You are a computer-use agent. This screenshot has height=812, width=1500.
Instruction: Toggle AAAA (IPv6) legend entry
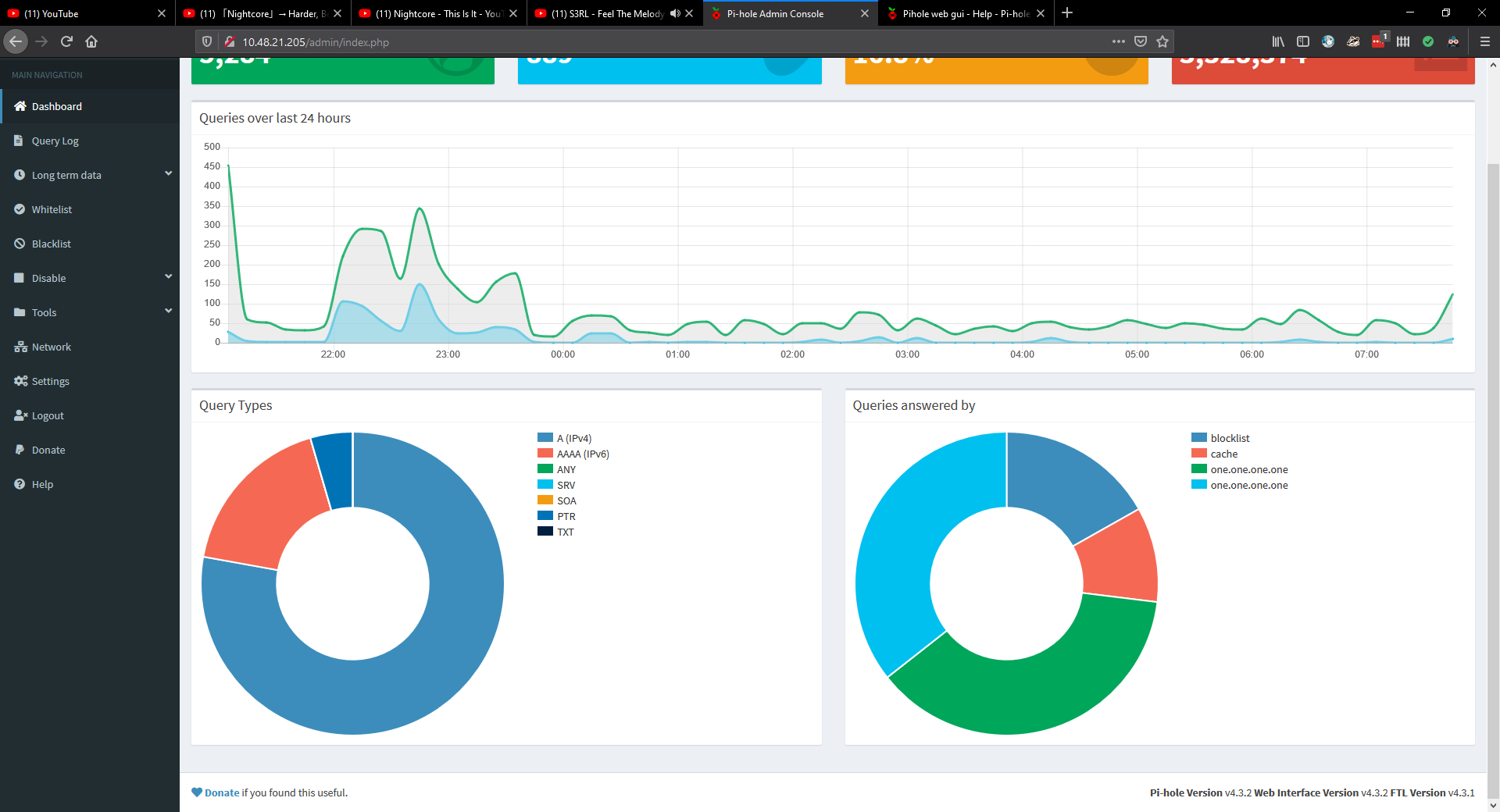pyautogui.click(x=573, y=454)
